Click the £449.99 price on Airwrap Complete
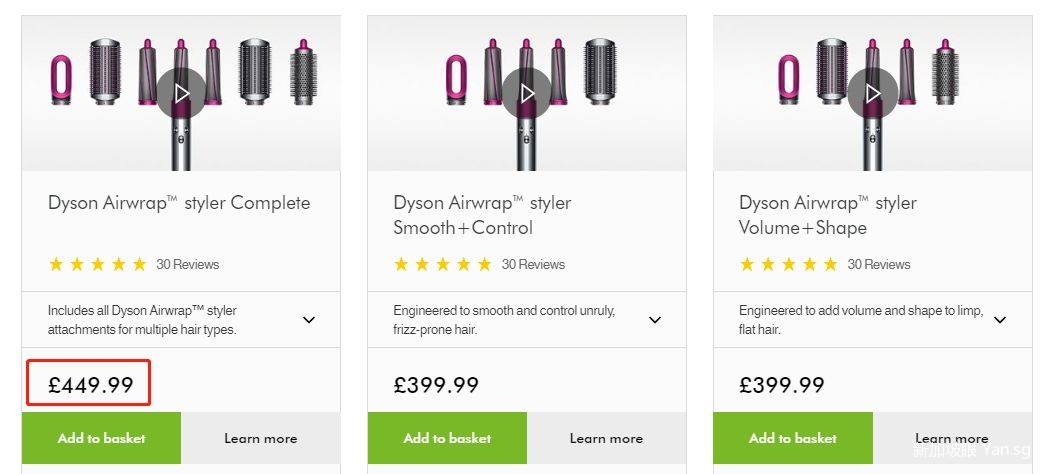This screenshot has height=474, width=1045. [91, 384]
